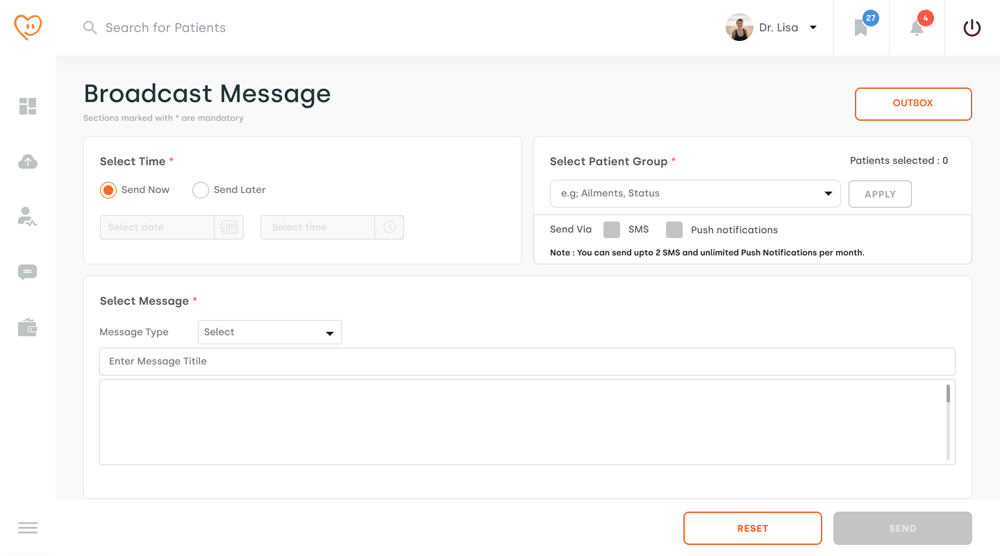Click the Enter Message Title field
Screen dimensions: 1000x556
pos(527,361)
